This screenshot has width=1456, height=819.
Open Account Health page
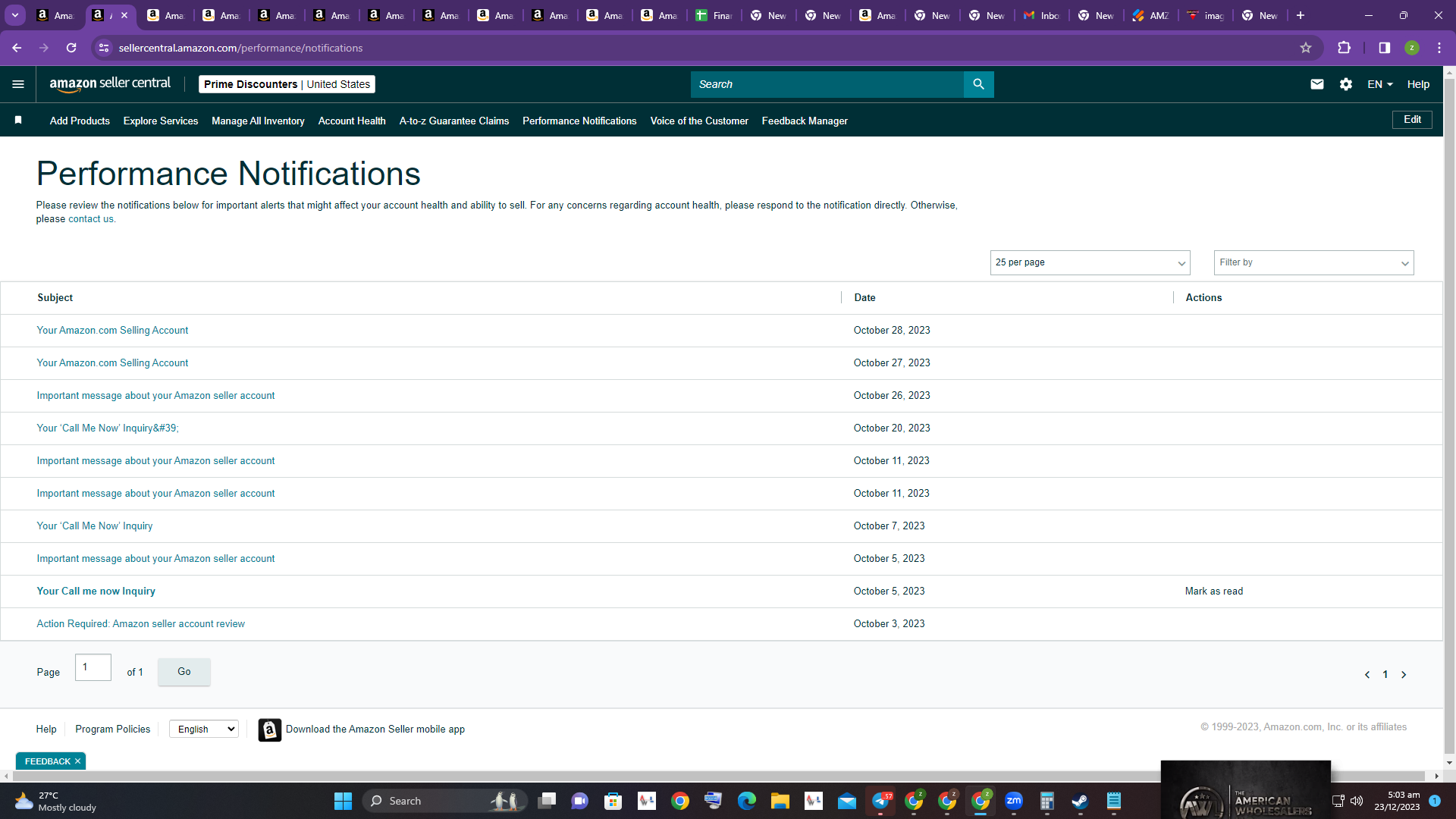pos(352,121)
